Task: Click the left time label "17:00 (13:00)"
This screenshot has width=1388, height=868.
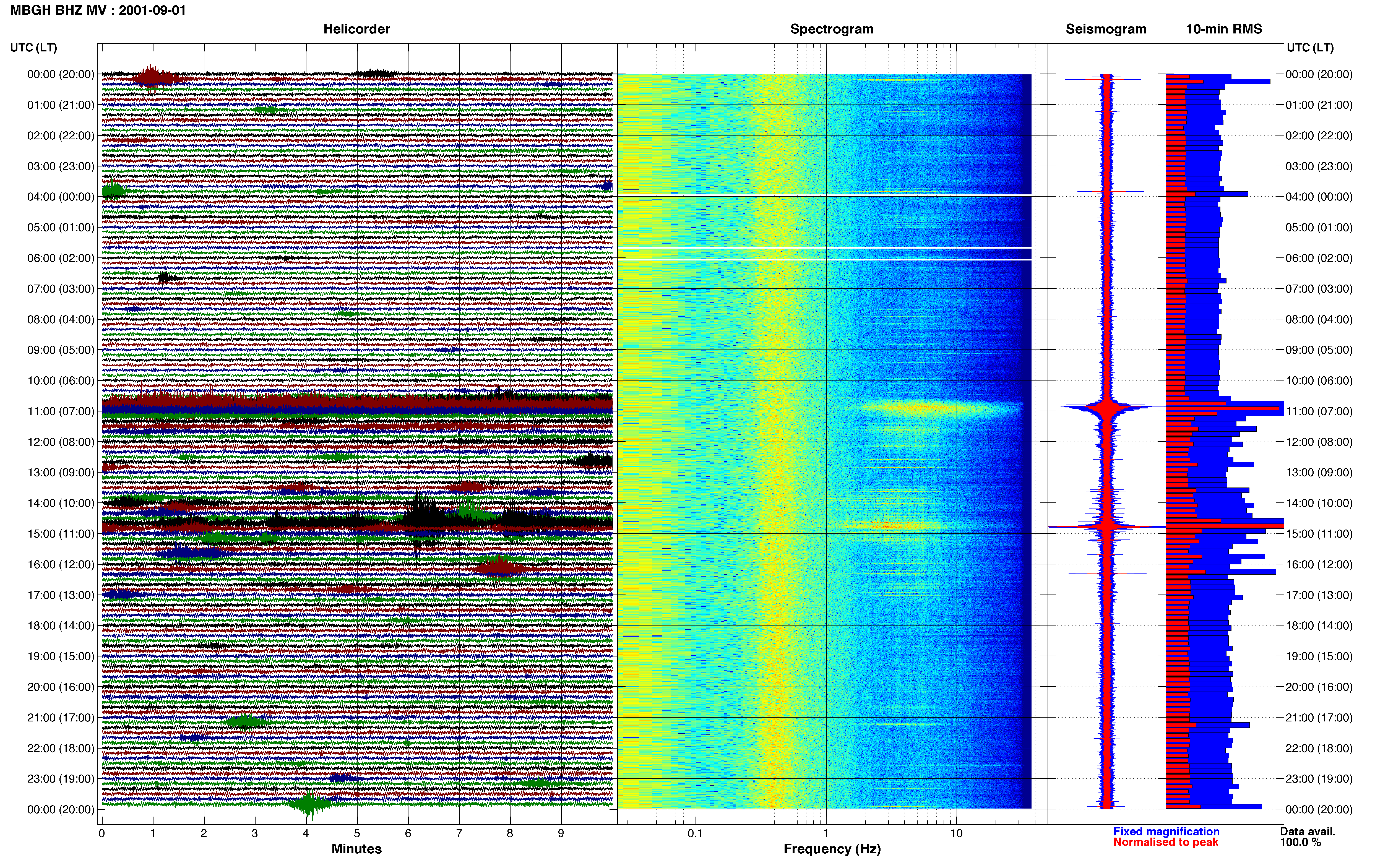Action: click(x=61, y=595)
